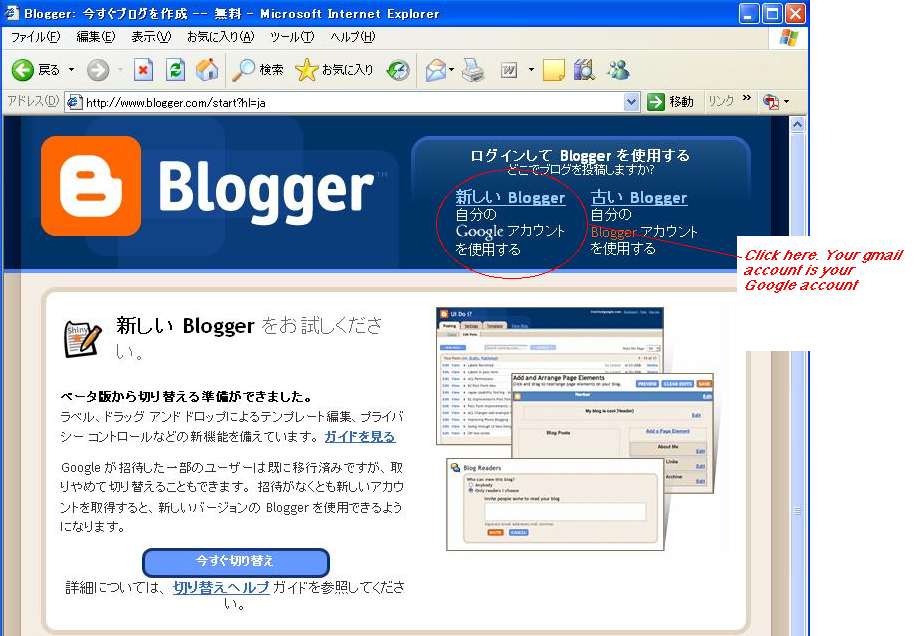This screenshot has width=915, height=636.
Task: Click the 古い Blogger login link
Action: 638,197
